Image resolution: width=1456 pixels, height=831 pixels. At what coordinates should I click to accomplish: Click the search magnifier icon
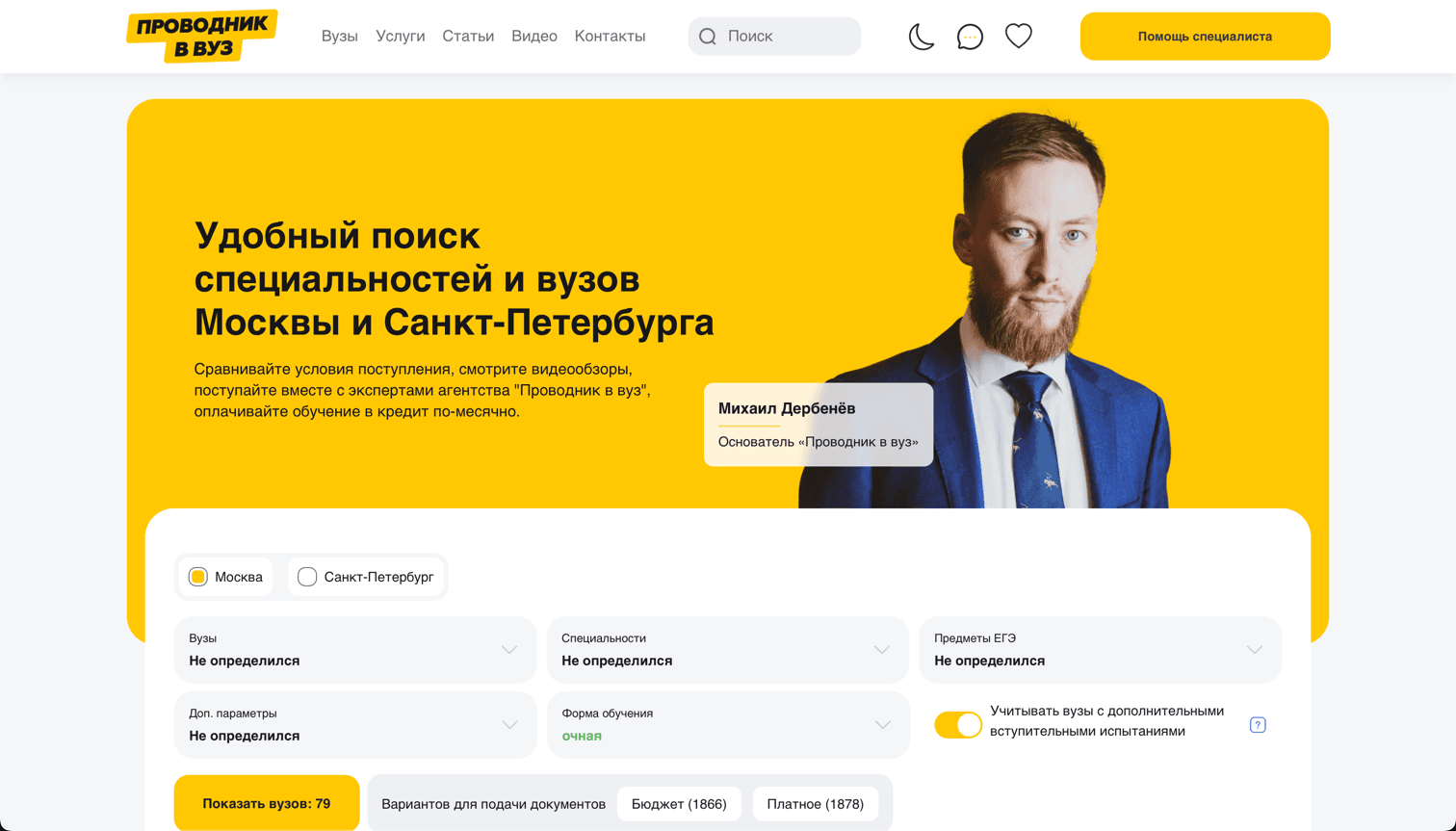tap(708, 37)
